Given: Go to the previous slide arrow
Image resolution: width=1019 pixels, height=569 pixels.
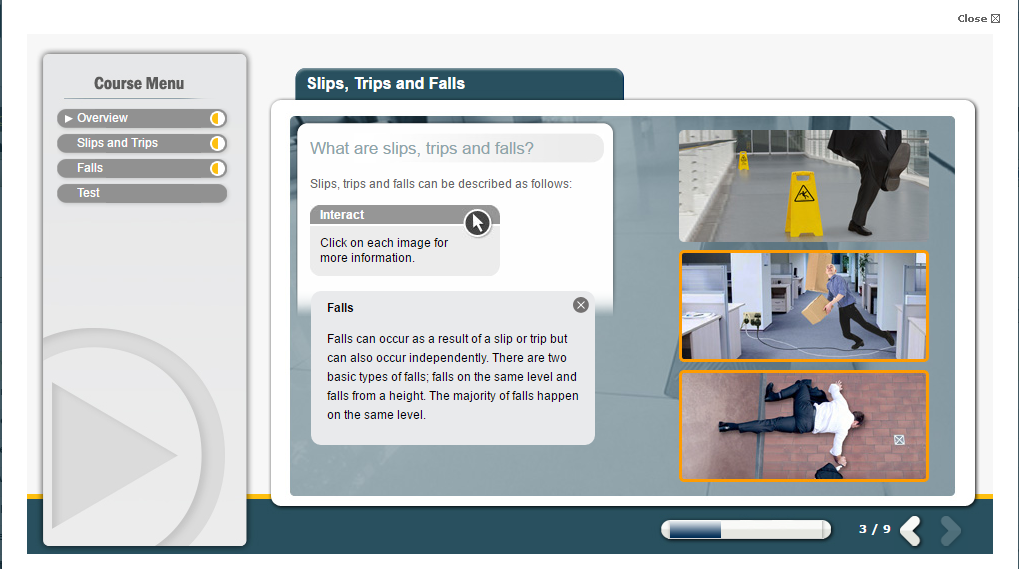Looking at the screenshot, I should [x=911, y=530].
